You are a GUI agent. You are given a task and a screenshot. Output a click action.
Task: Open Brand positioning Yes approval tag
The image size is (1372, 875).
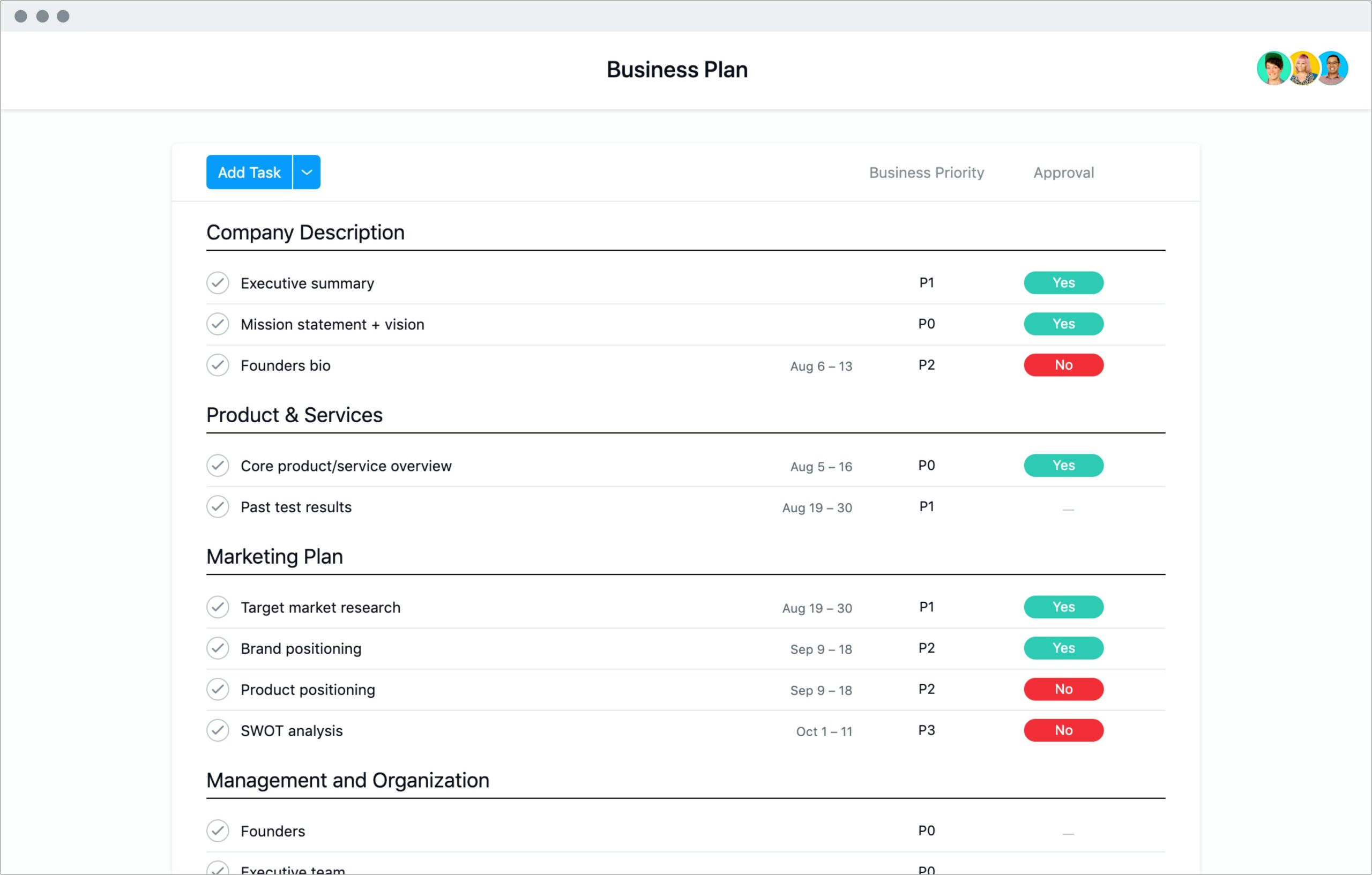pyautogui.click(x=1064, y=648)
